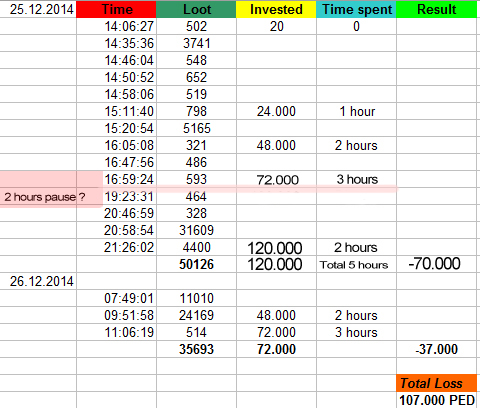
Task: Click the '2 hours pause ?' note cell
Action: click(x=45, y=197)
